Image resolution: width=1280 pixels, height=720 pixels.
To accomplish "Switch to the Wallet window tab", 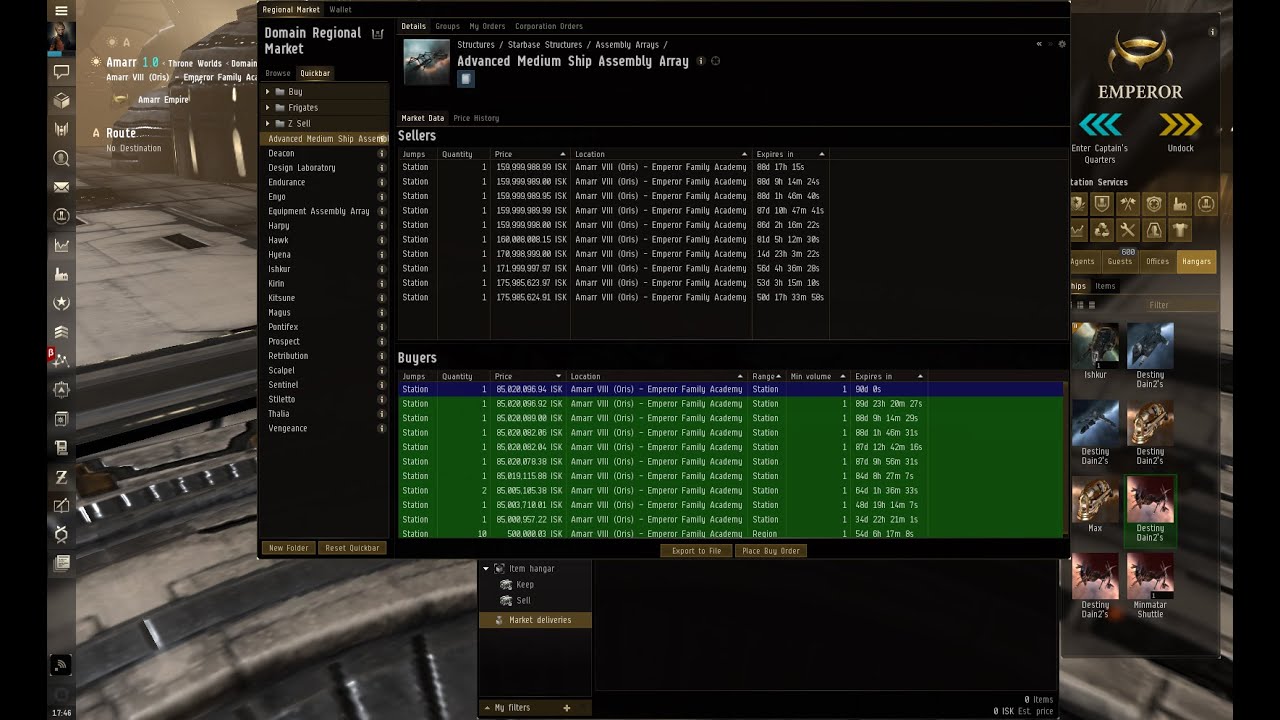I will [340, 10].
